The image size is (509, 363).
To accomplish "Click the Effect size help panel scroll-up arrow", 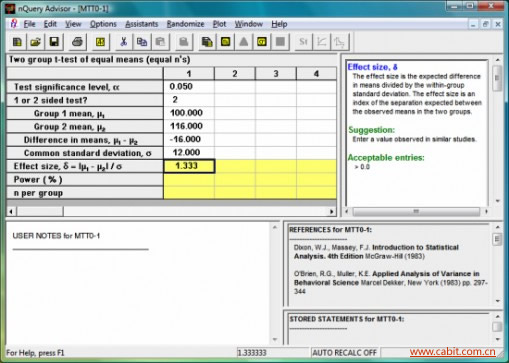I will coord(497,60).
